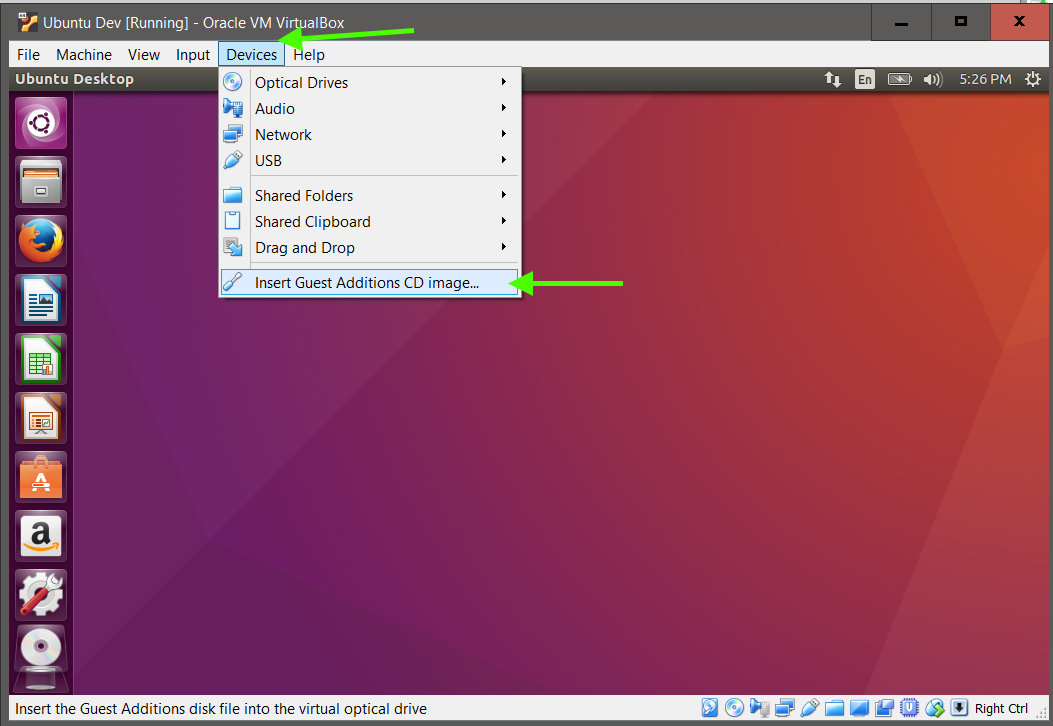Click the USB plug menu icon

232,161
